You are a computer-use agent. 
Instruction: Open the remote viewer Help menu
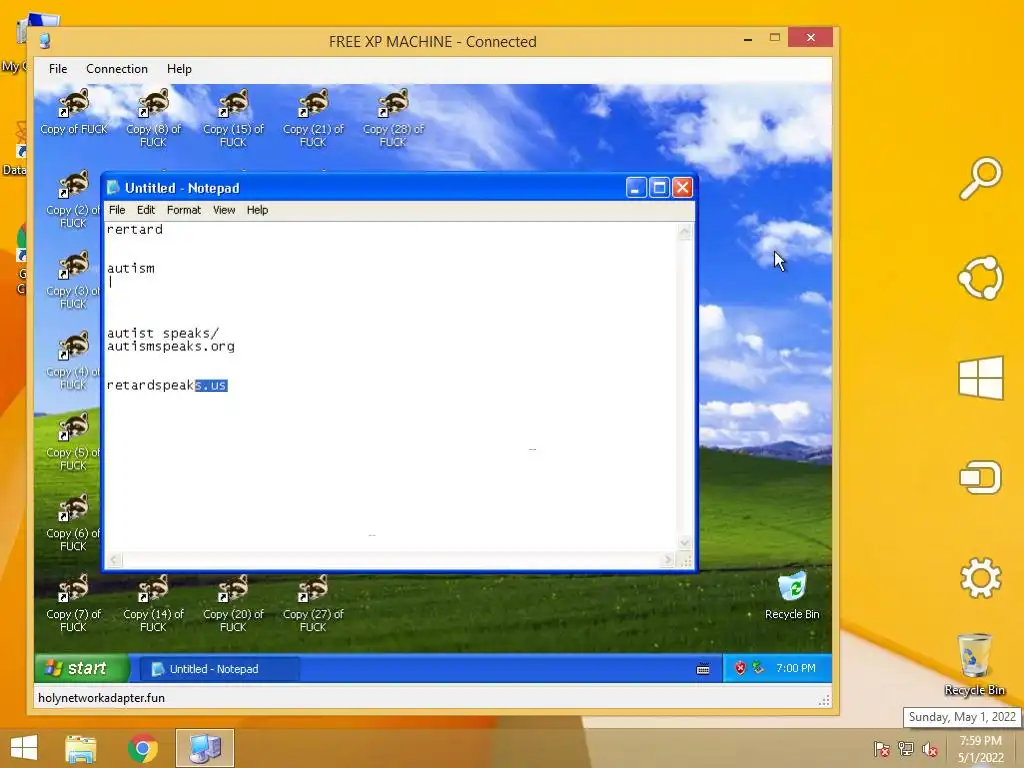point(179,69)
